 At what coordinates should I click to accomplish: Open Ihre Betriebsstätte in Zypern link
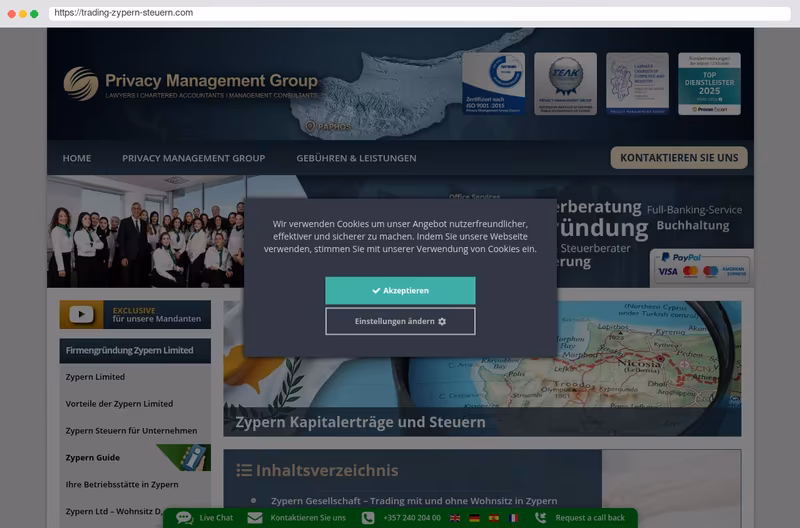tap(122, 485)
